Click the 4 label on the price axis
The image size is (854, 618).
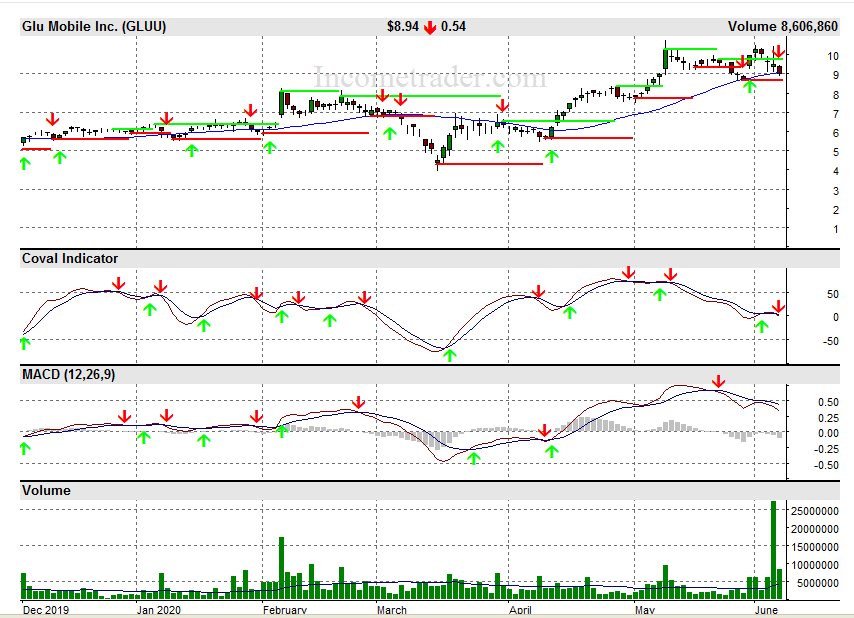tap(835, 172)
